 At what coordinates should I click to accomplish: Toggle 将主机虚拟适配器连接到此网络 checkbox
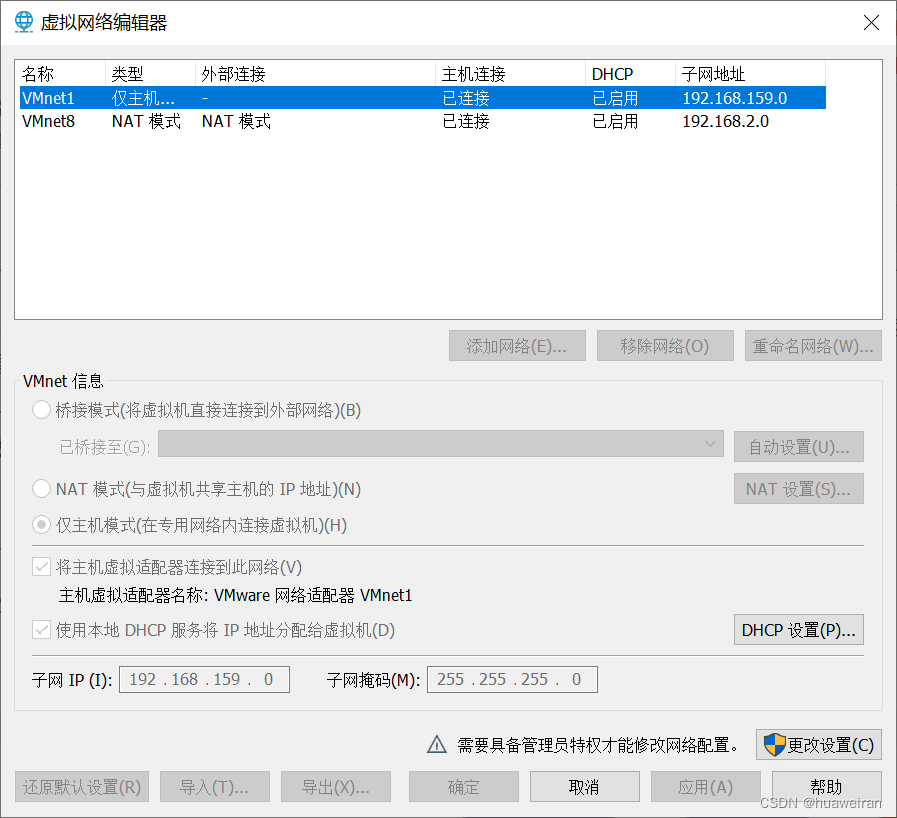point(41,567)
